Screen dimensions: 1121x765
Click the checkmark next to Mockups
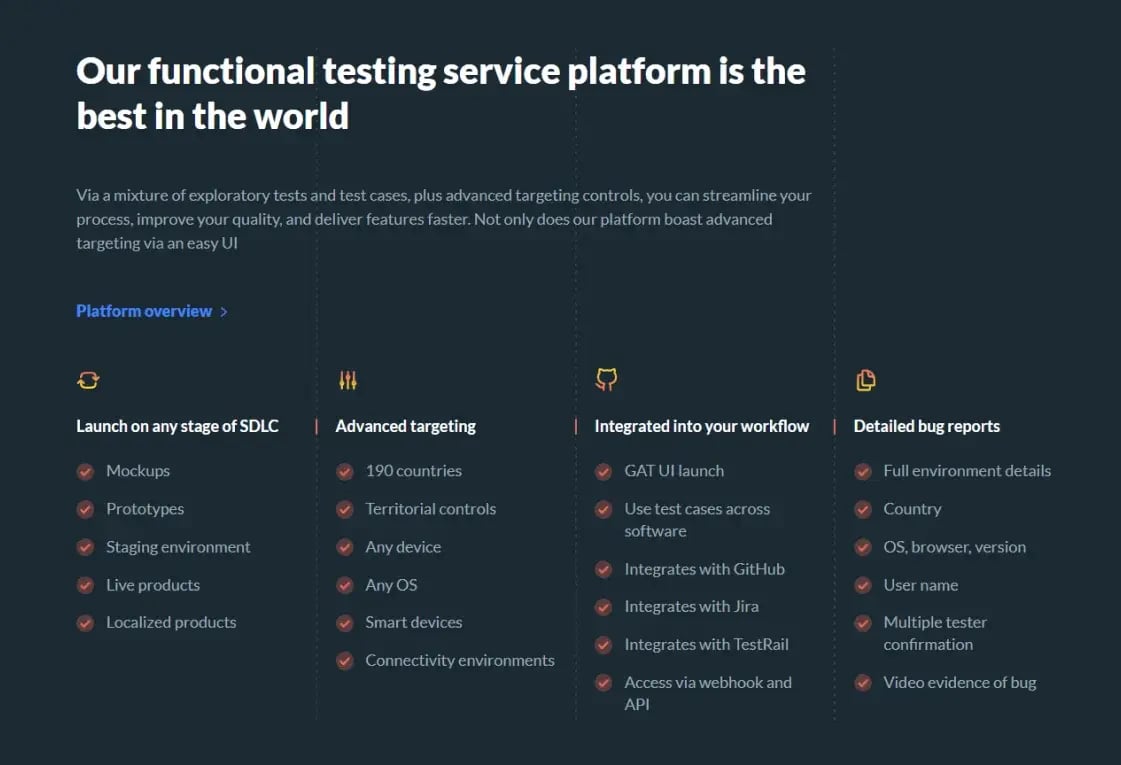tap(86, 471)
